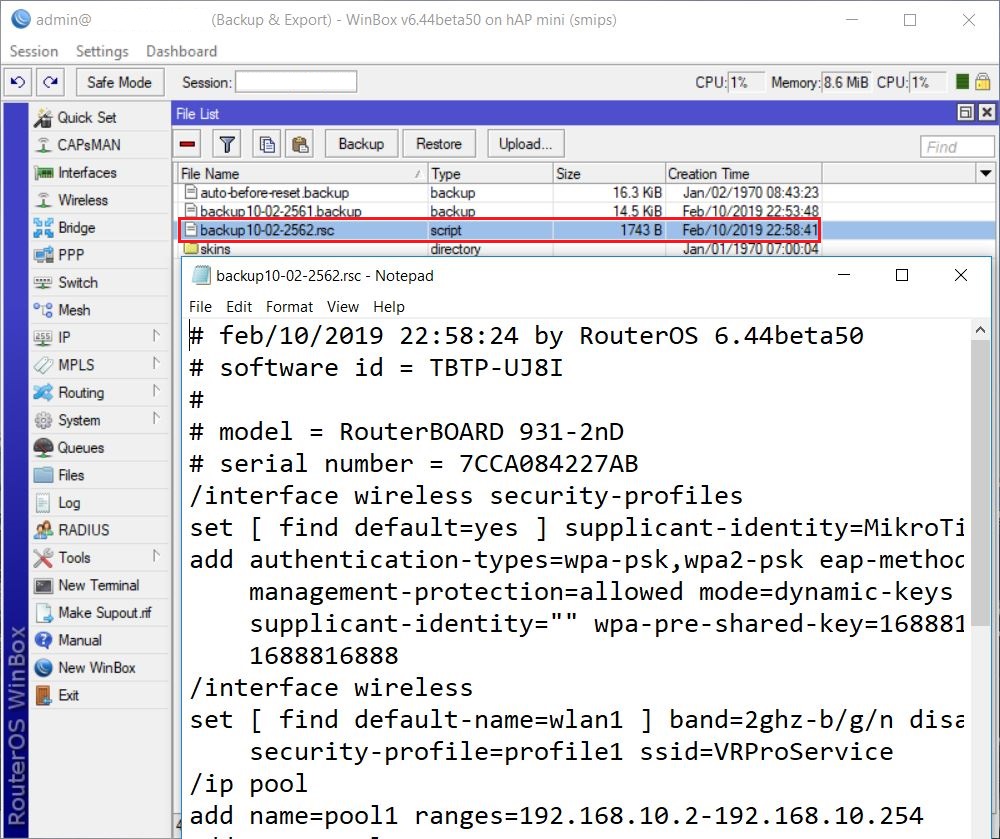Toggle Safe Mode
This screenshot has height=839, width=1000.
coord(119,82)
